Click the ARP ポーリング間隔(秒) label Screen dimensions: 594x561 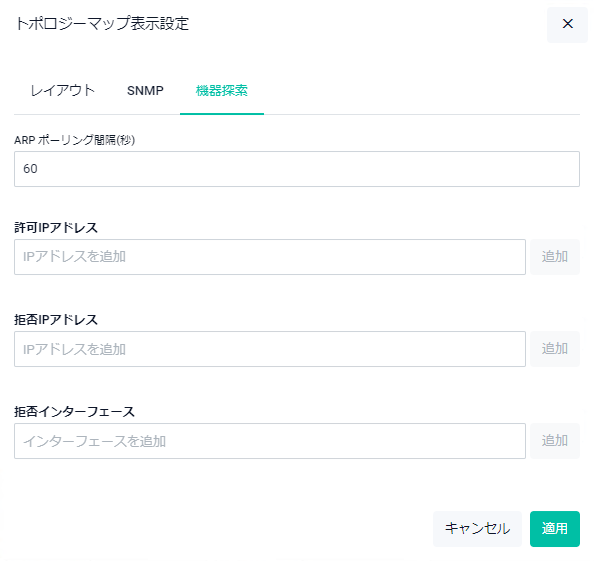[75, 140]
